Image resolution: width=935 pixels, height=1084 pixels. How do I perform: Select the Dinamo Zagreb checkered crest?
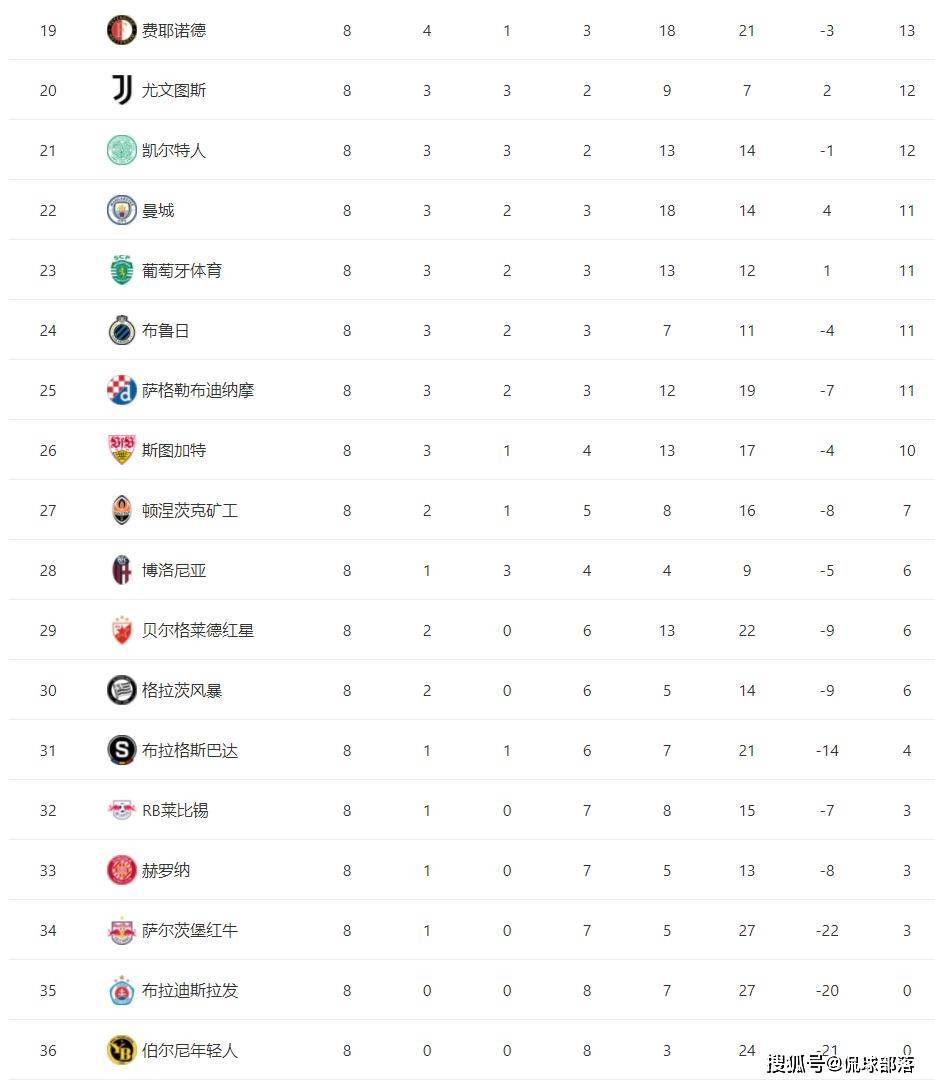tap(122, 391)
